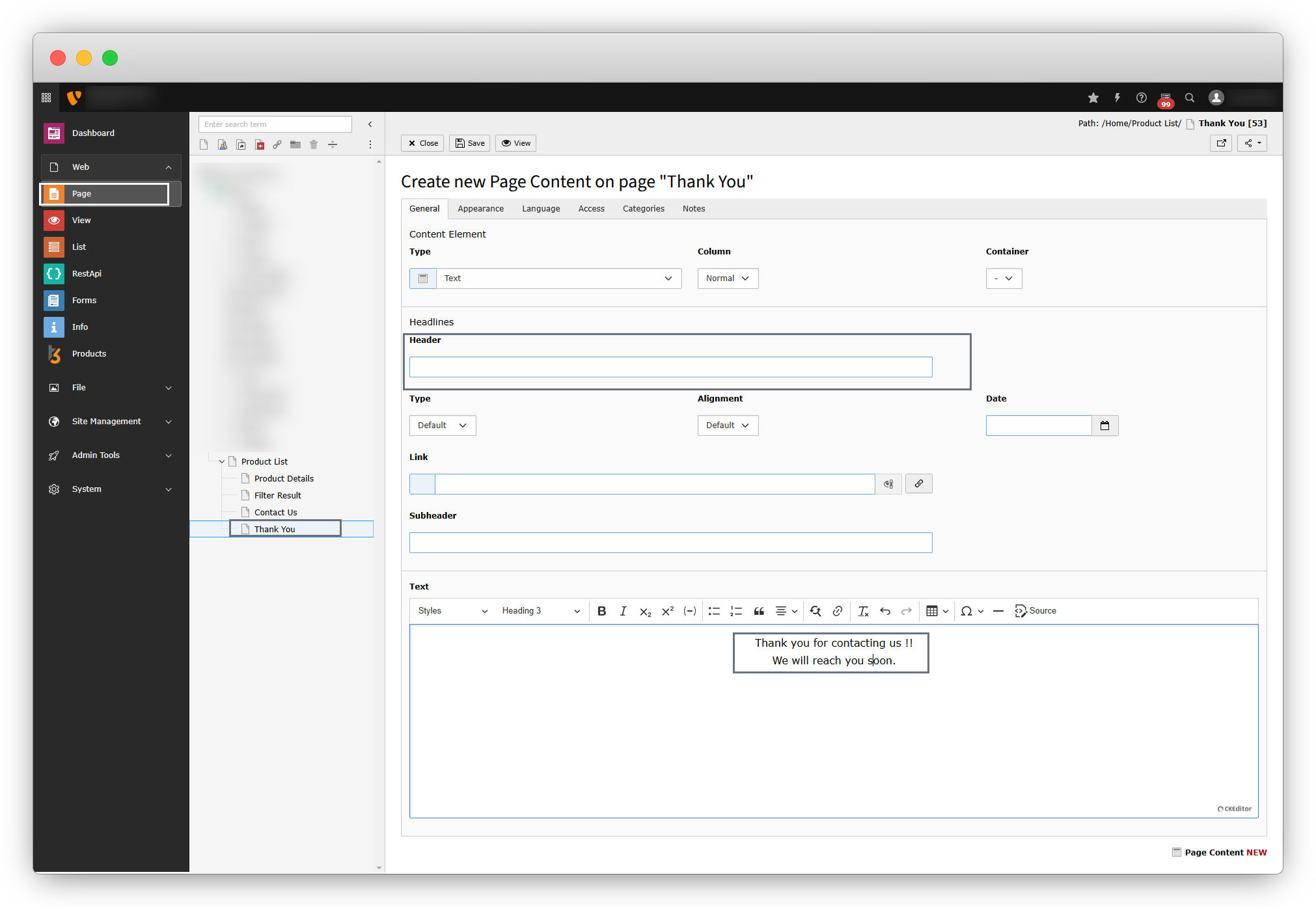This screenshot has height=907, width=1316.
Task: Collapse the Product List tree node
Action: tap(222, 462)
